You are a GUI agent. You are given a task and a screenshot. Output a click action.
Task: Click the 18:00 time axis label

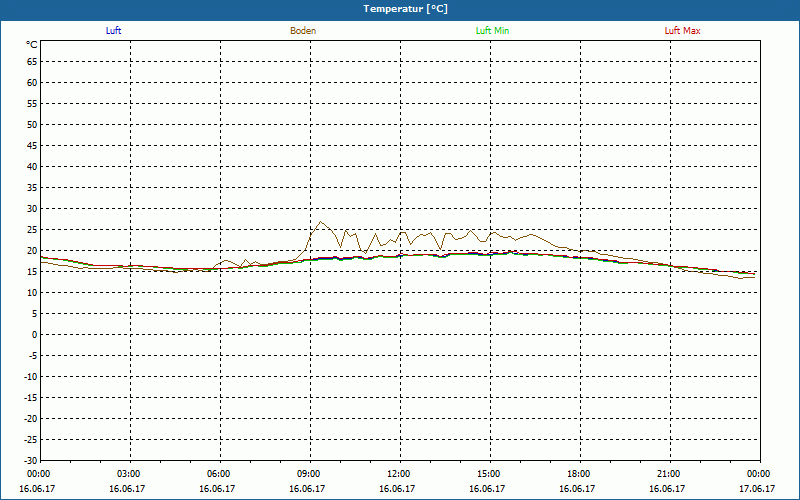(x=579, y=474)
